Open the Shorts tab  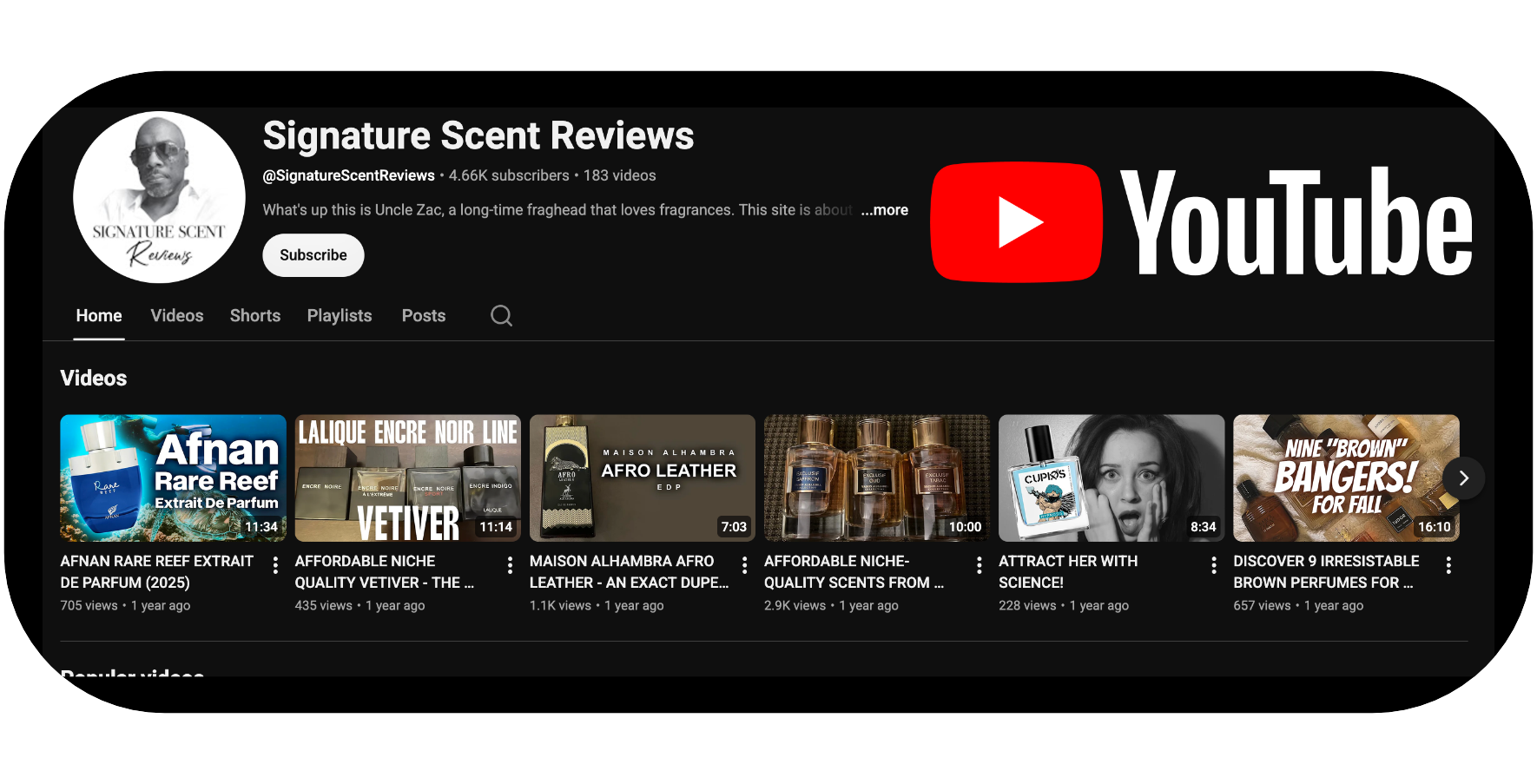pyautogui.click(x=255, y=316)
